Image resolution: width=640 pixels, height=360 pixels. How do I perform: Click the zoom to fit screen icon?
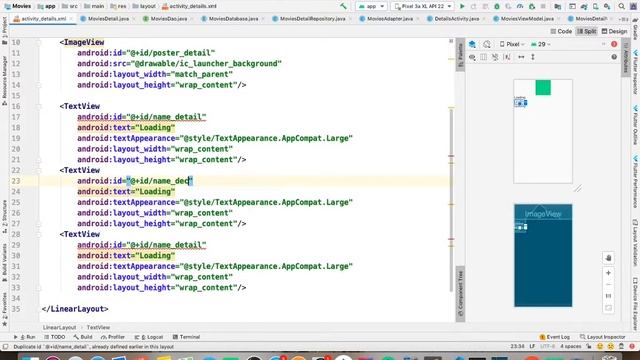[x=608, y=308]
